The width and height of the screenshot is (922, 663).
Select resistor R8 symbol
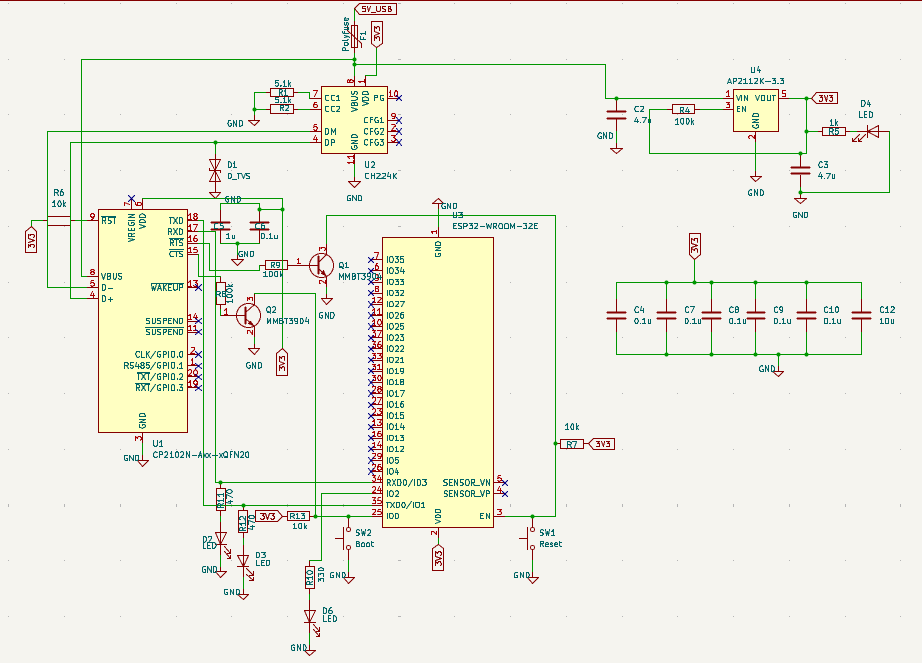click(x=221, y=293)
